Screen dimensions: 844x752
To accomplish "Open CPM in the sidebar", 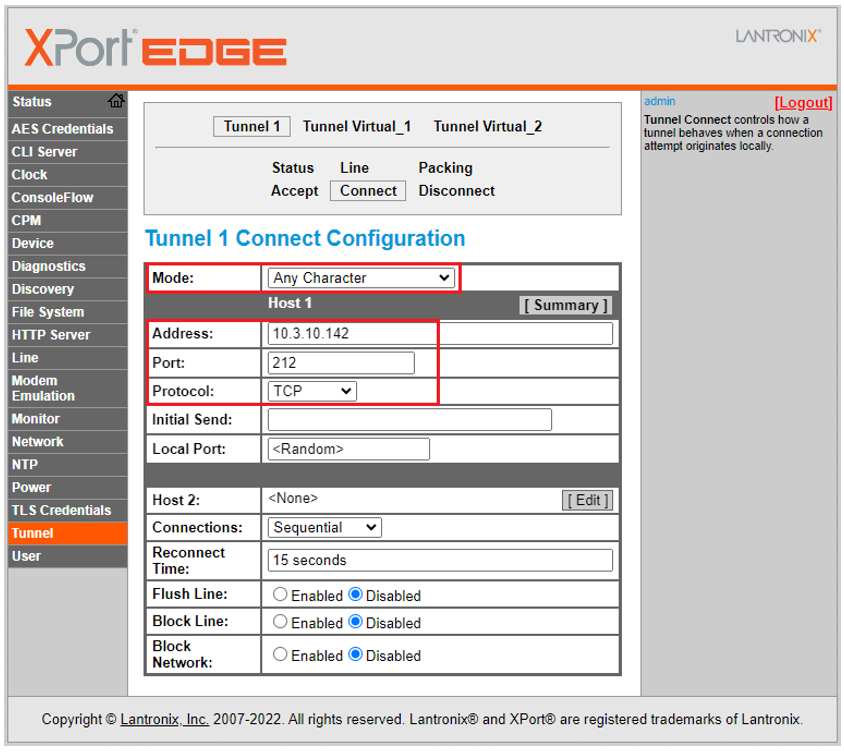I will pos(68,221).
